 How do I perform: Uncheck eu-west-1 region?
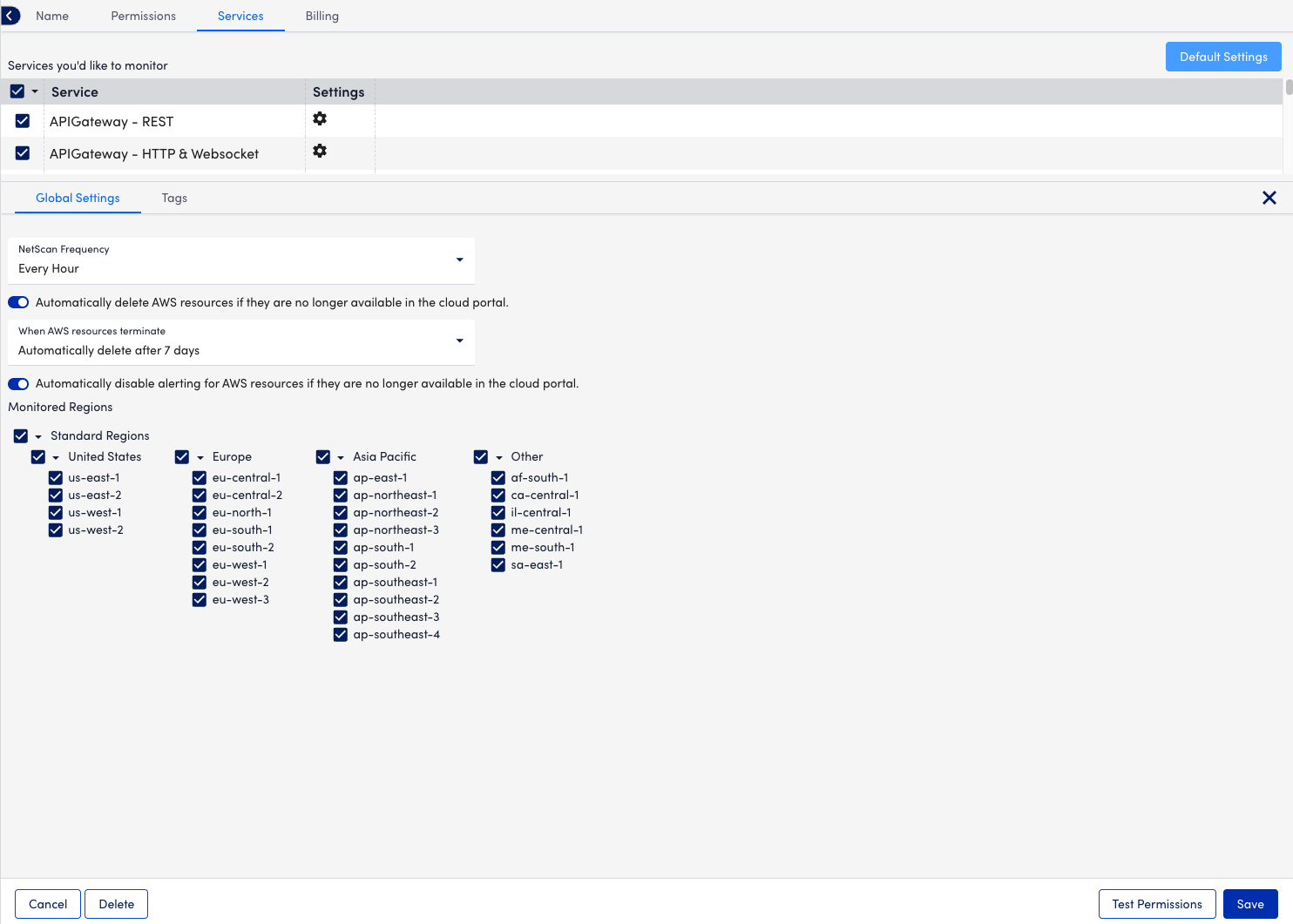[200, 564]
